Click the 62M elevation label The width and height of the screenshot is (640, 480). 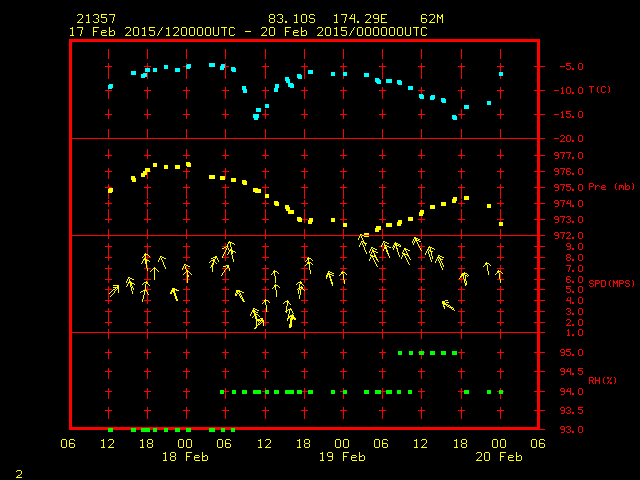pos(432,19)
